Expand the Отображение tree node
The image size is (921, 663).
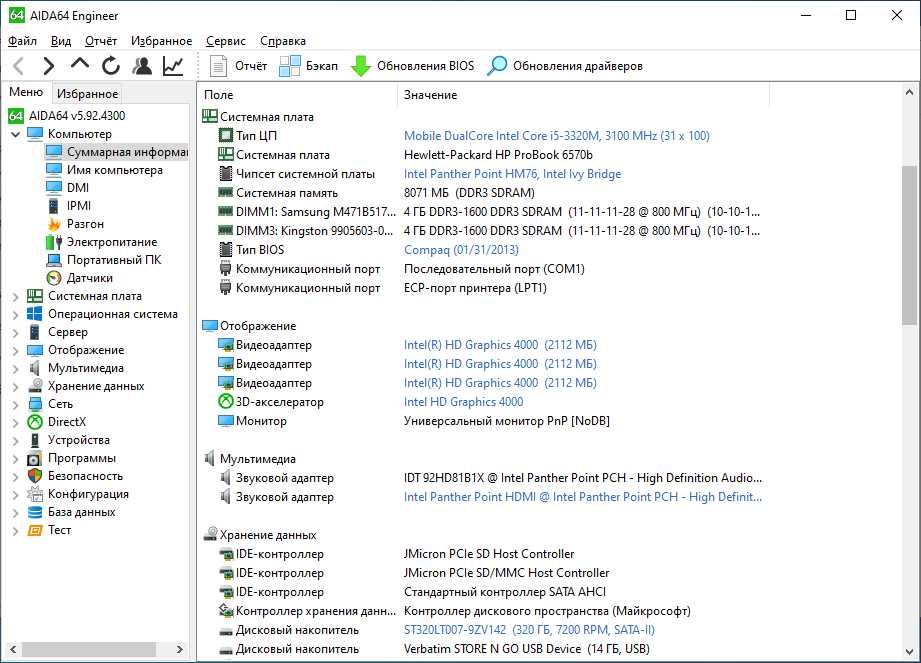(16, 351)
